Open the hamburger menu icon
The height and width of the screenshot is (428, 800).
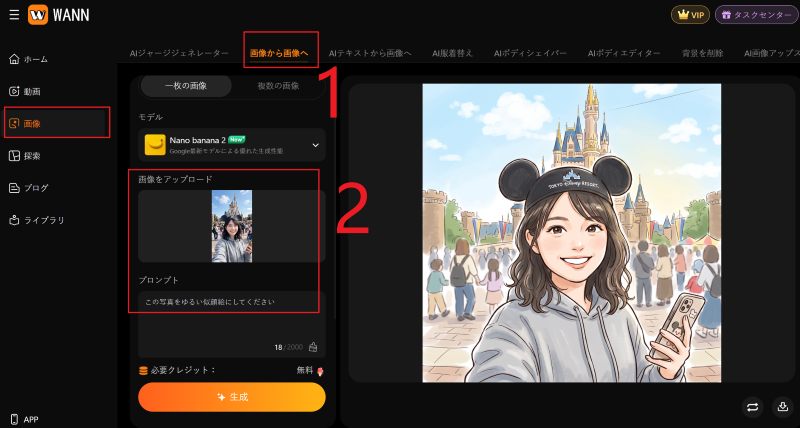click(x=14, y=15)
